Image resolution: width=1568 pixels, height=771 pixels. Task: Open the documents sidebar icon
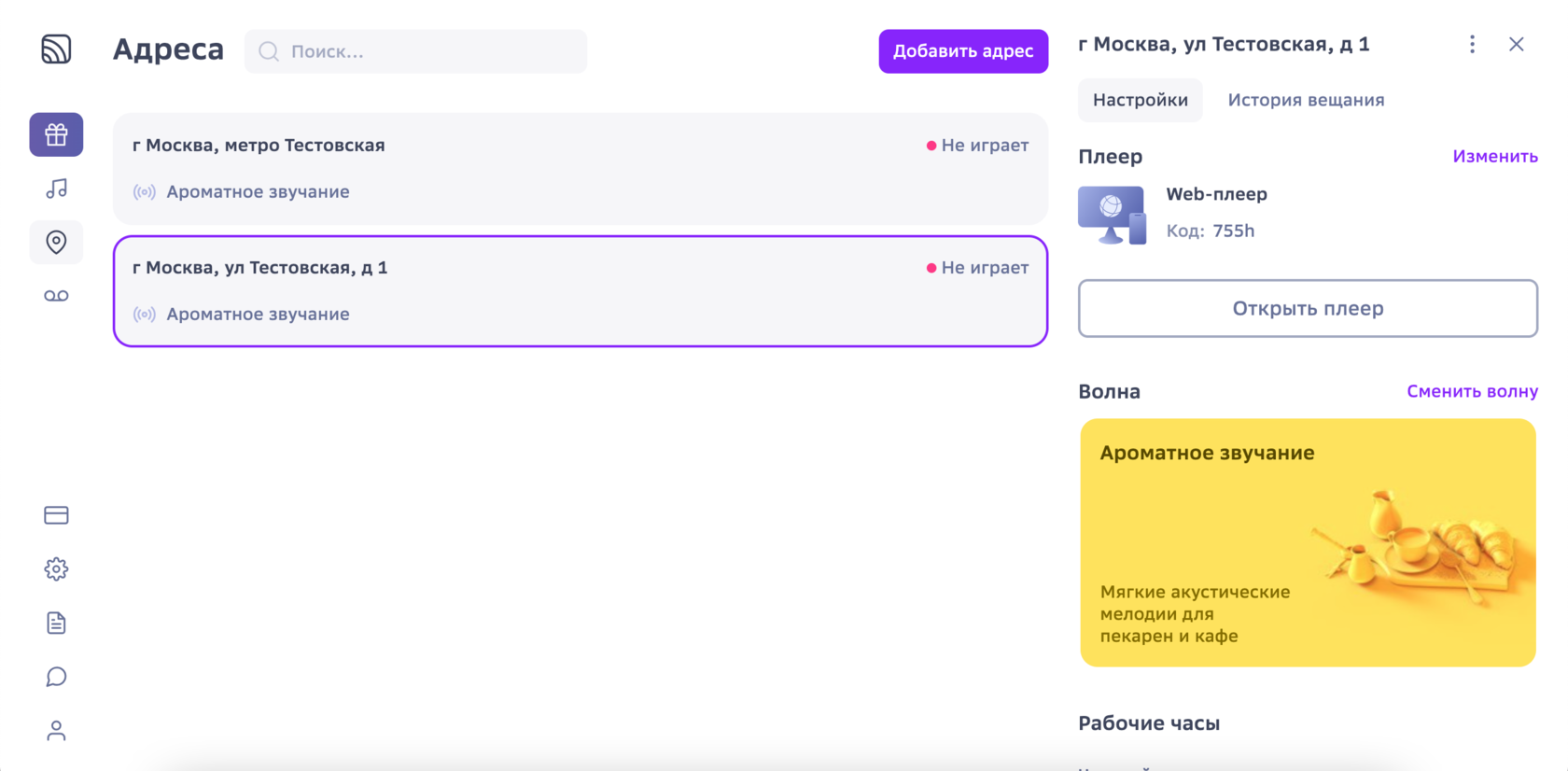click(x=56, y=624)
